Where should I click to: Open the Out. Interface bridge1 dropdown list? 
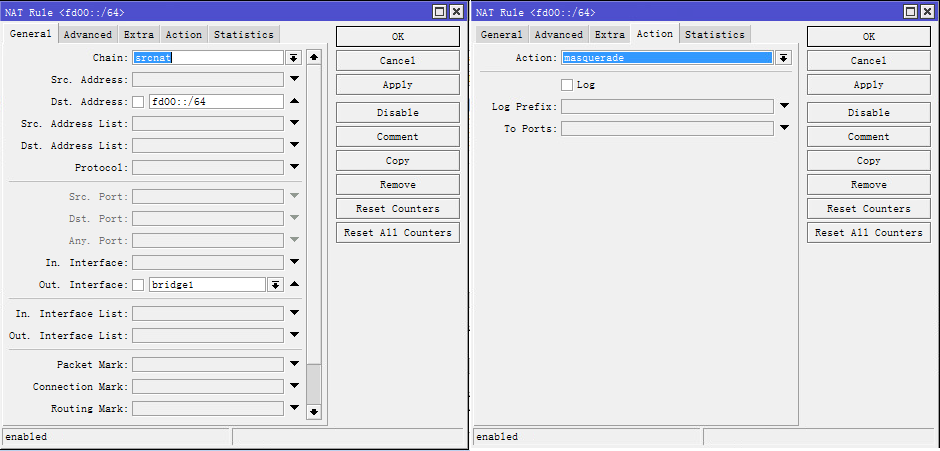(275, 285)
